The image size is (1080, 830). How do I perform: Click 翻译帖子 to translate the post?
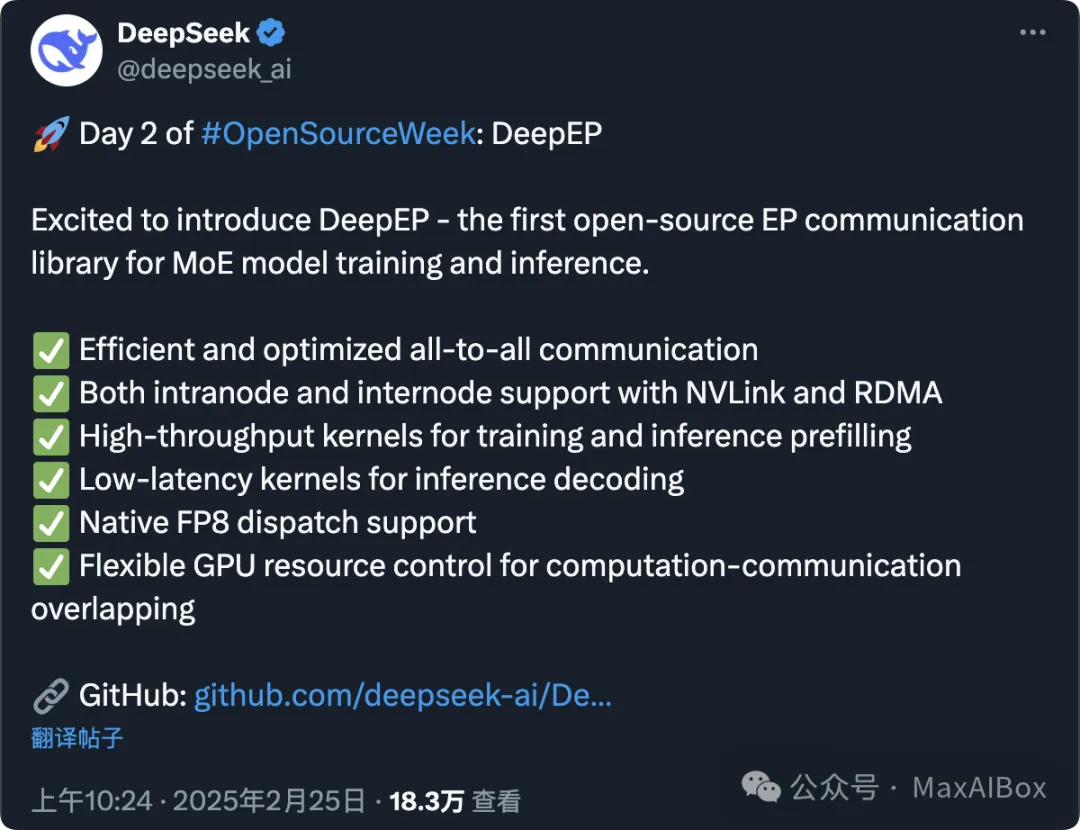click(x=77, y=738)
